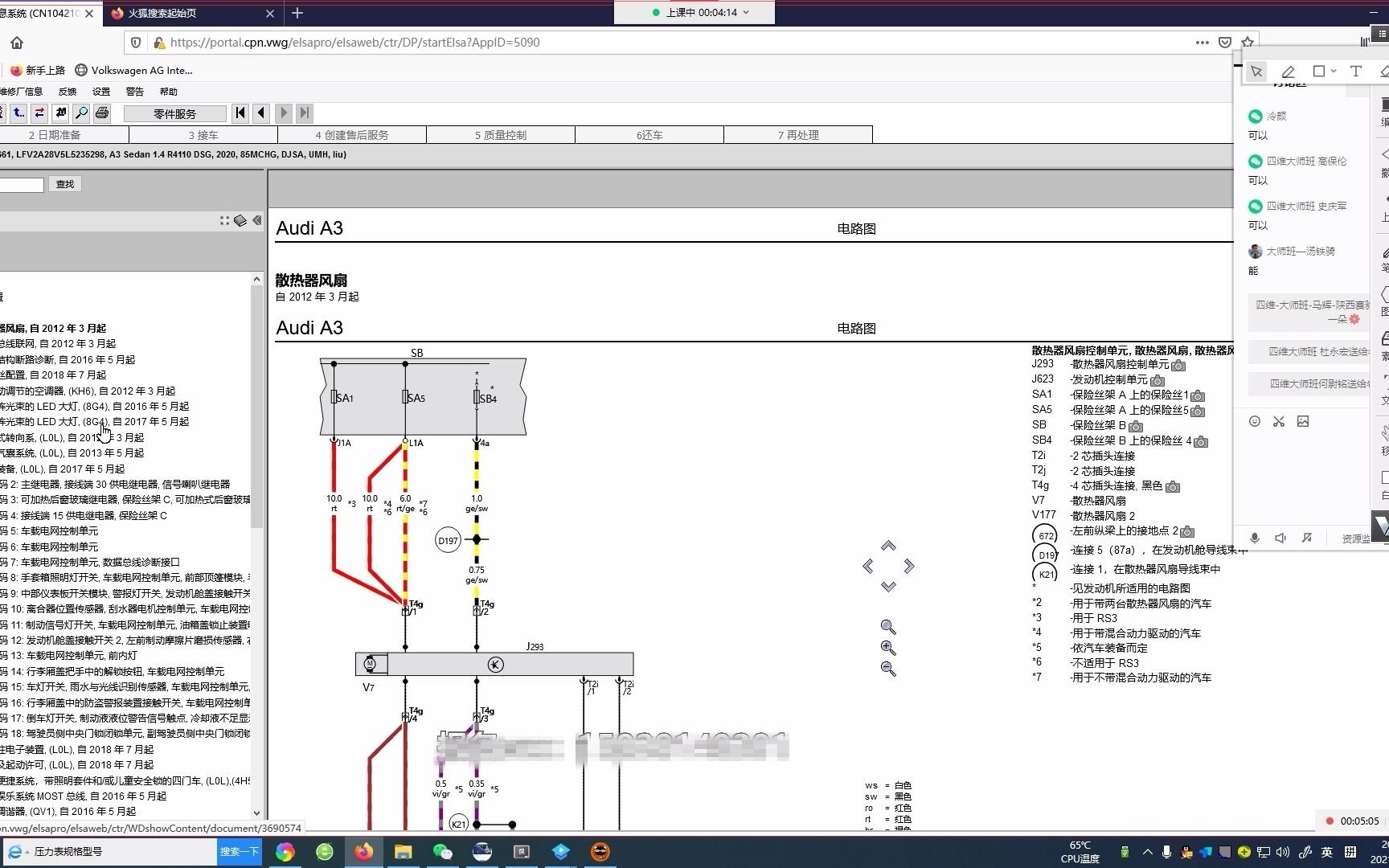Pan the wiring diagram right arrow

coord(909,567)
